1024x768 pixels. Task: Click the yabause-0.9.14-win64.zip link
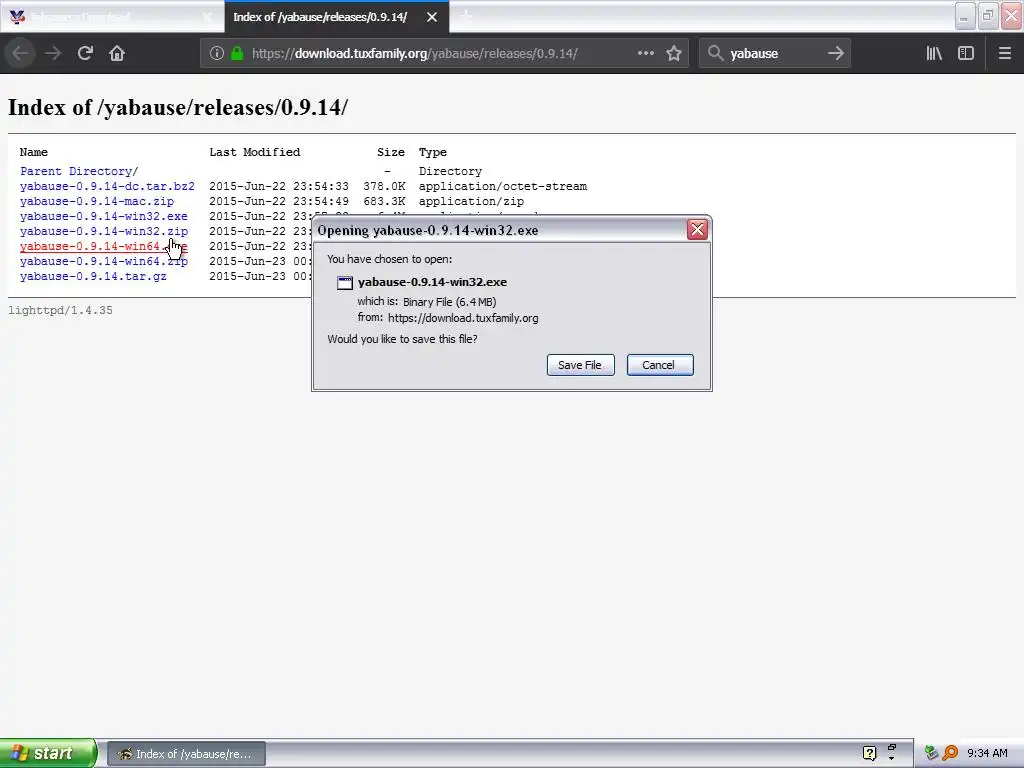point(103,261)
